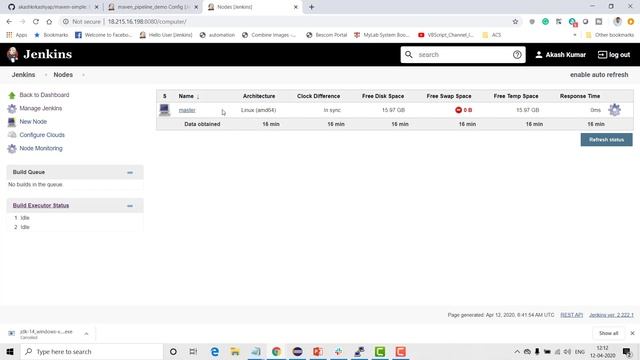
Task: Open the master node link
Action: point(187,110)
